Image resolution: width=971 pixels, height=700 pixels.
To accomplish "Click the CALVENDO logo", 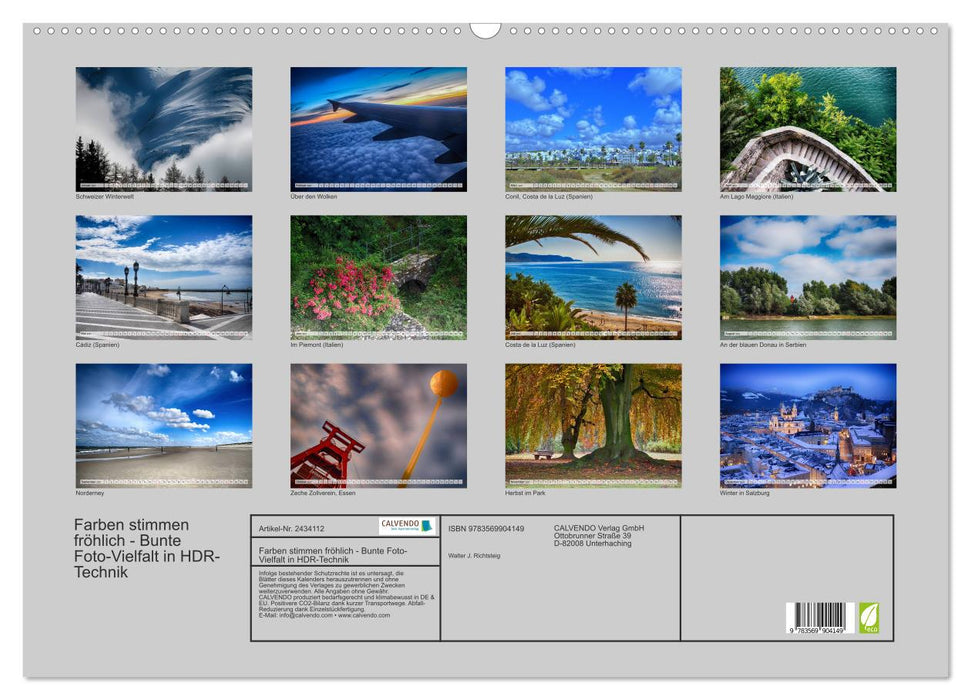I will pos(408,526).
